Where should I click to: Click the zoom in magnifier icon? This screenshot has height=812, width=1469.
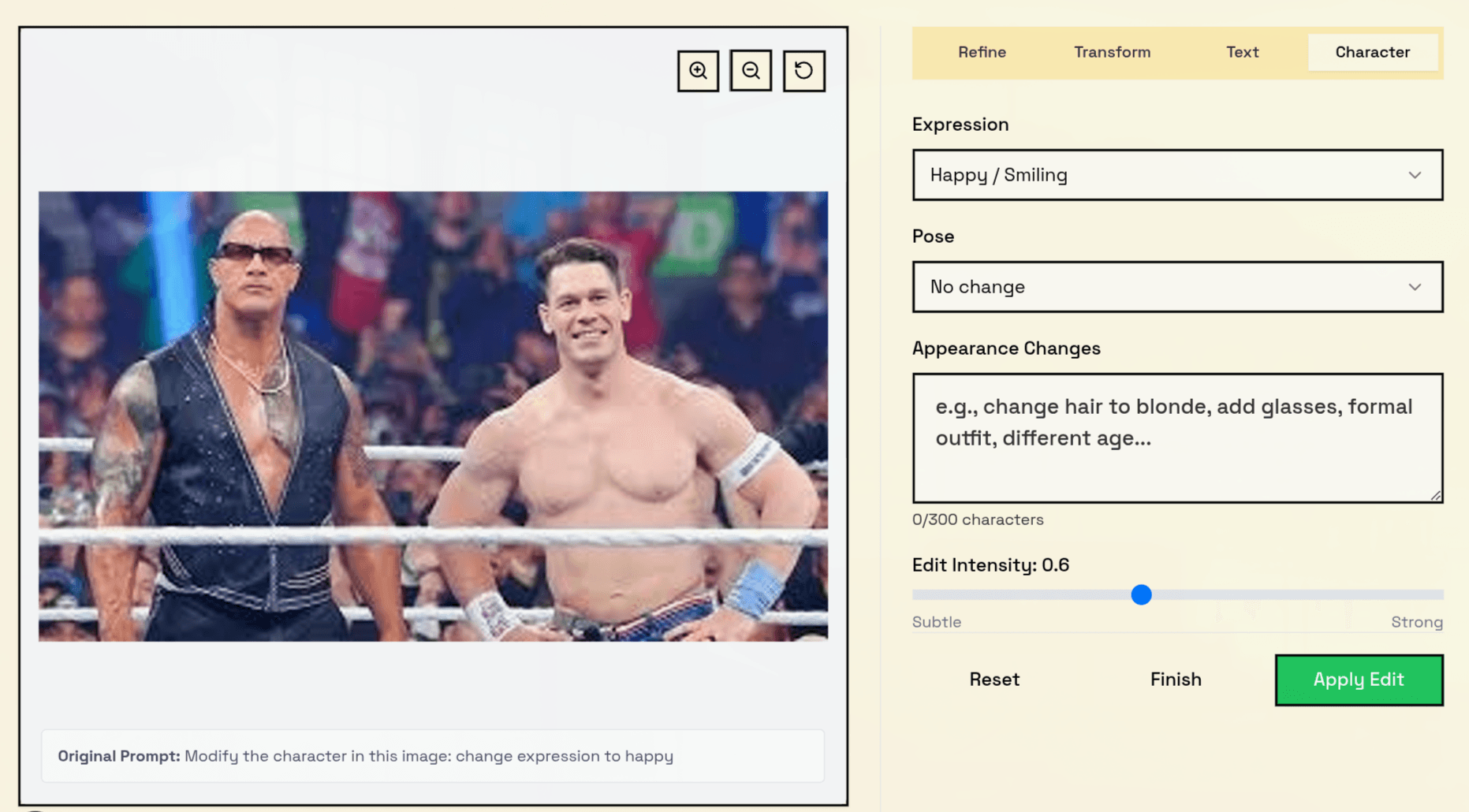click(698, 71)
